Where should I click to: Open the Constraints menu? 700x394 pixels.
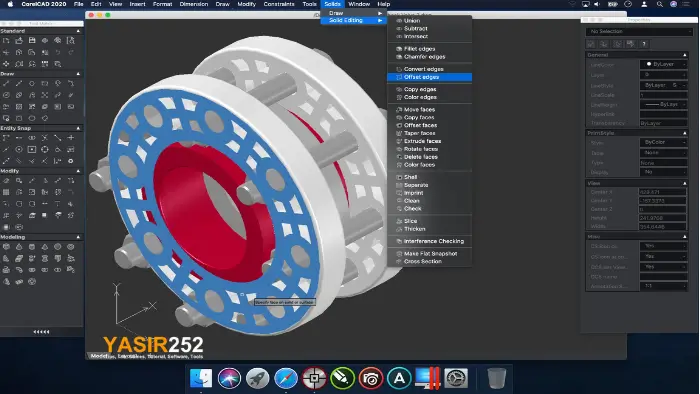pos(279,4)
